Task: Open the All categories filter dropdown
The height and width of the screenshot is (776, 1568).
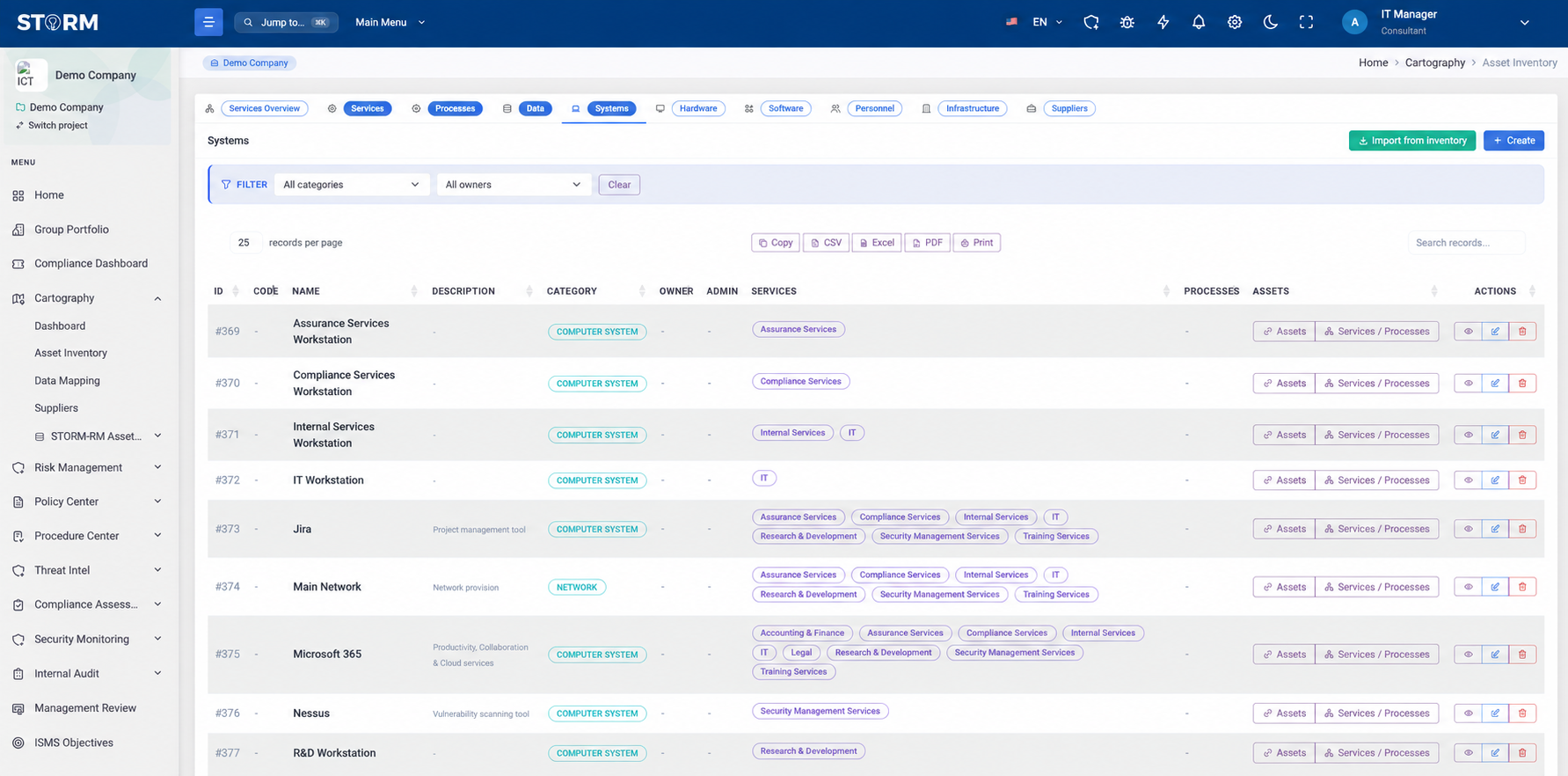Action: click(352, 185)
